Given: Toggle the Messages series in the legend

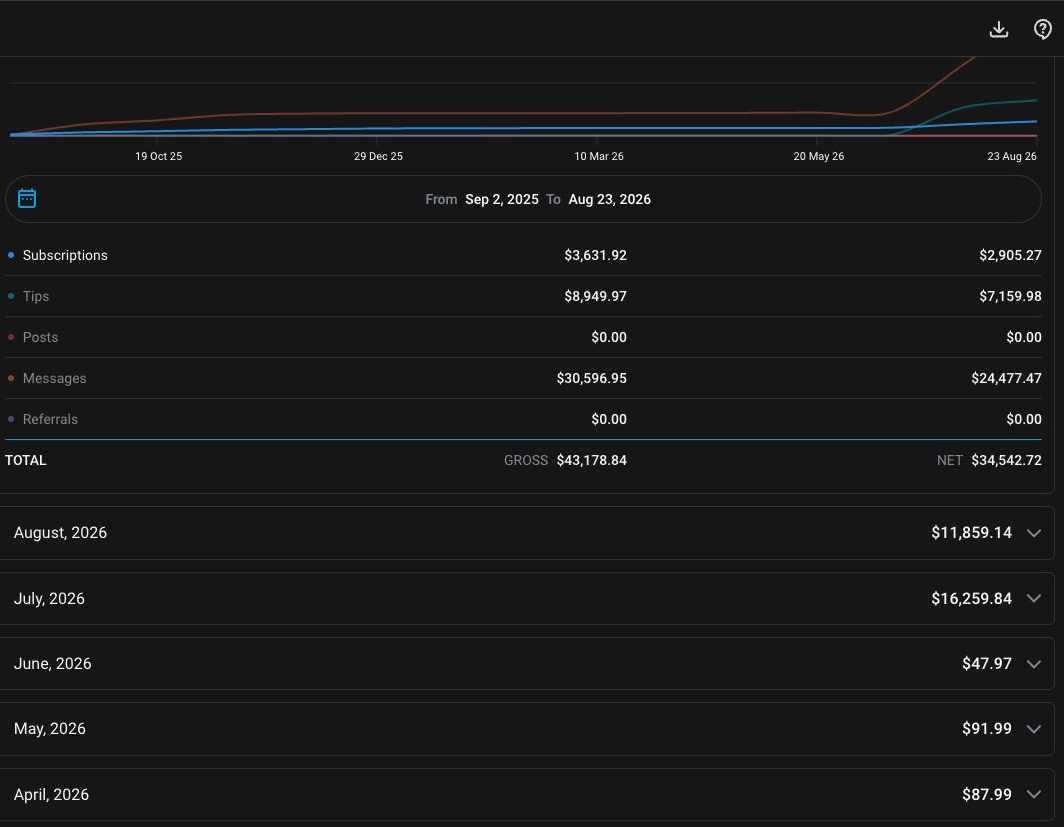Looking at the screenshot, I should [x=47, y=378].
